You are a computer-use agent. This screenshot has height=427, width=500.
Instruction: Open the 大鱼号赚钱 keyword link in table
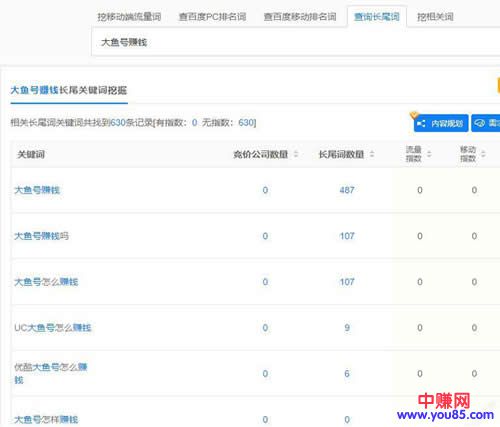pyautogui.click(x=37, y=190)
